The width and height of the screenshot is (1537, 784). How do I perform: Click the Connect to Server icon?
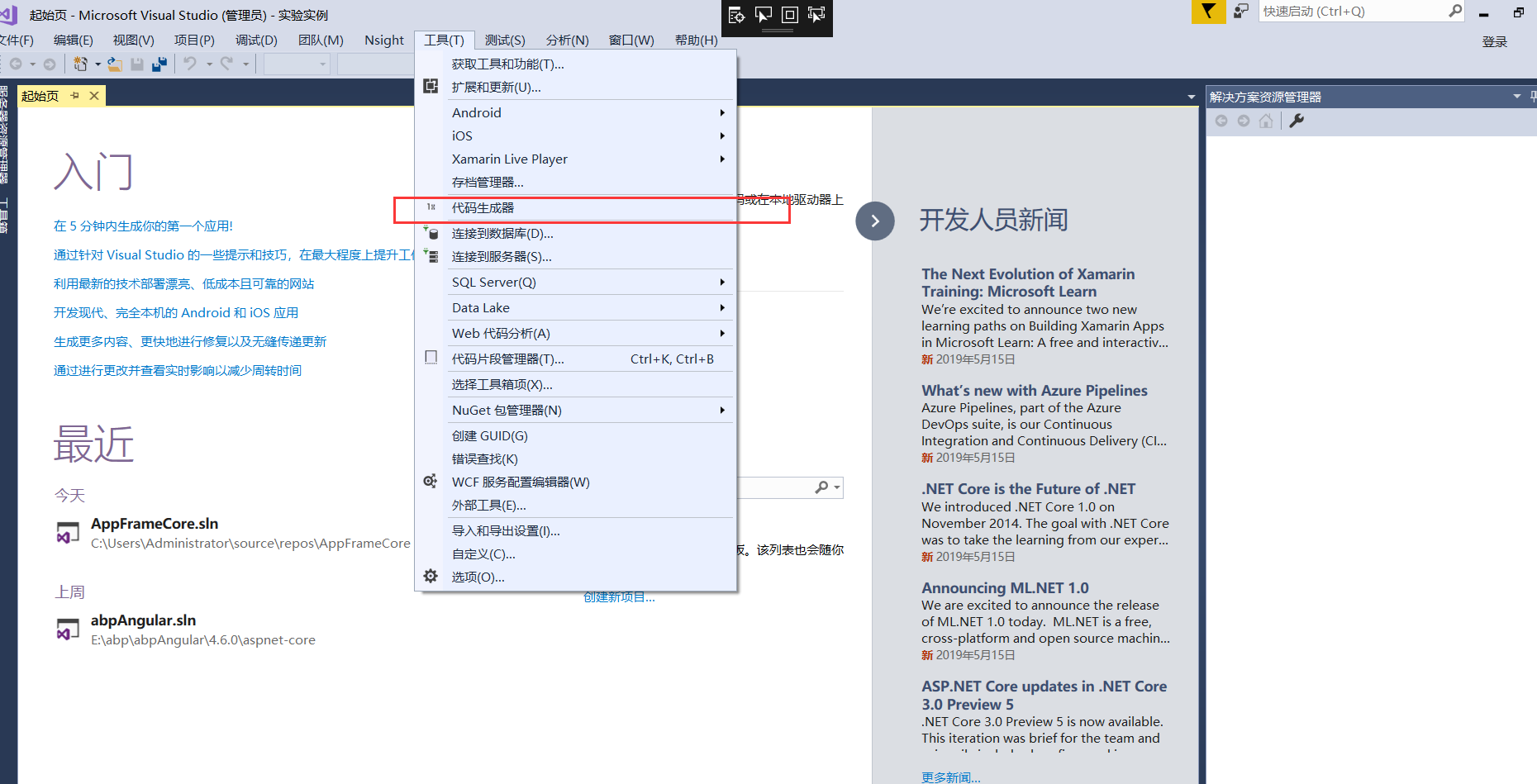431,255
